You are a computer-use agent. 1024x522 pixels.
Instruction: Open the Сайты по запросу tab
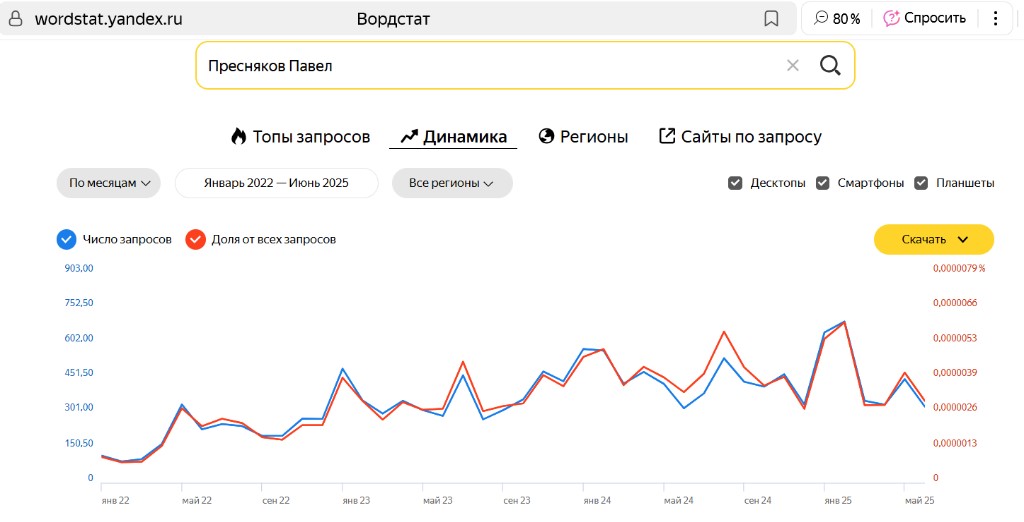(740, 137)
